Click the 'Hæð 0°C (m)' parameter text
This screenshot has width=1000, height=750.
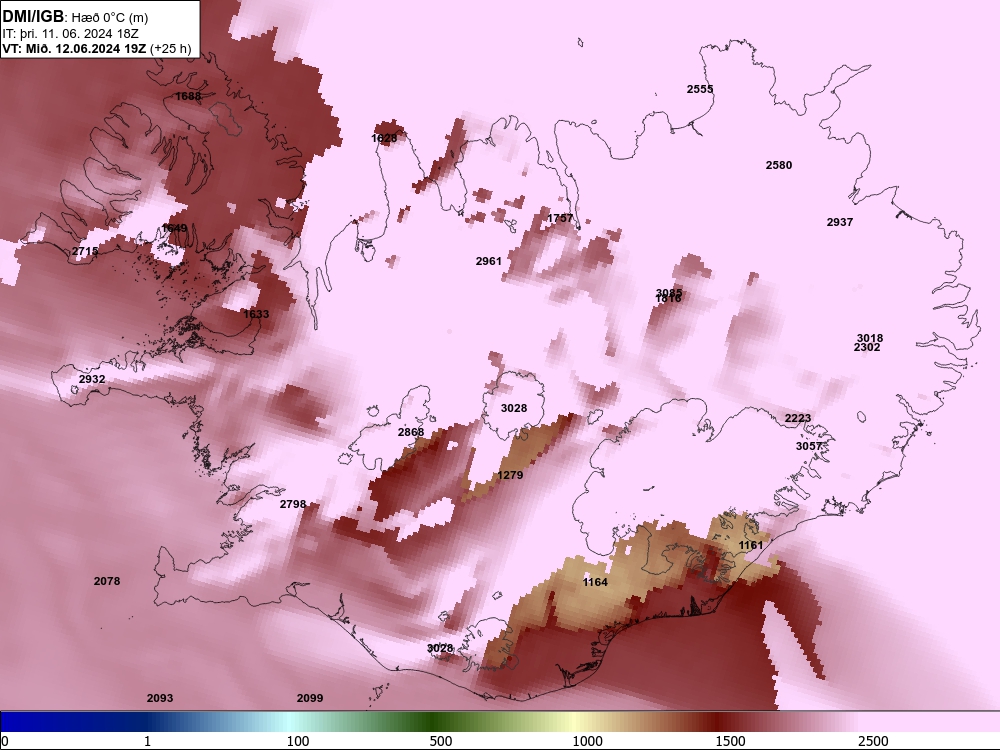tap(110, 17)
